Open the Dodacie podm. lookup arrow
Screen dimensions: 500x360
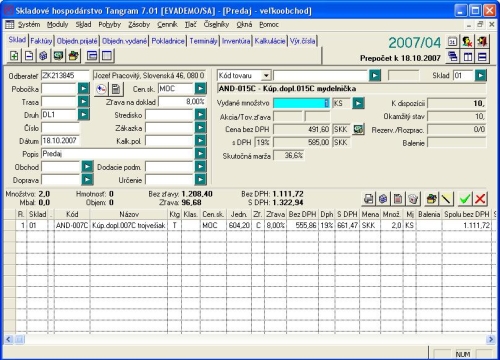[x=200, y=166]
